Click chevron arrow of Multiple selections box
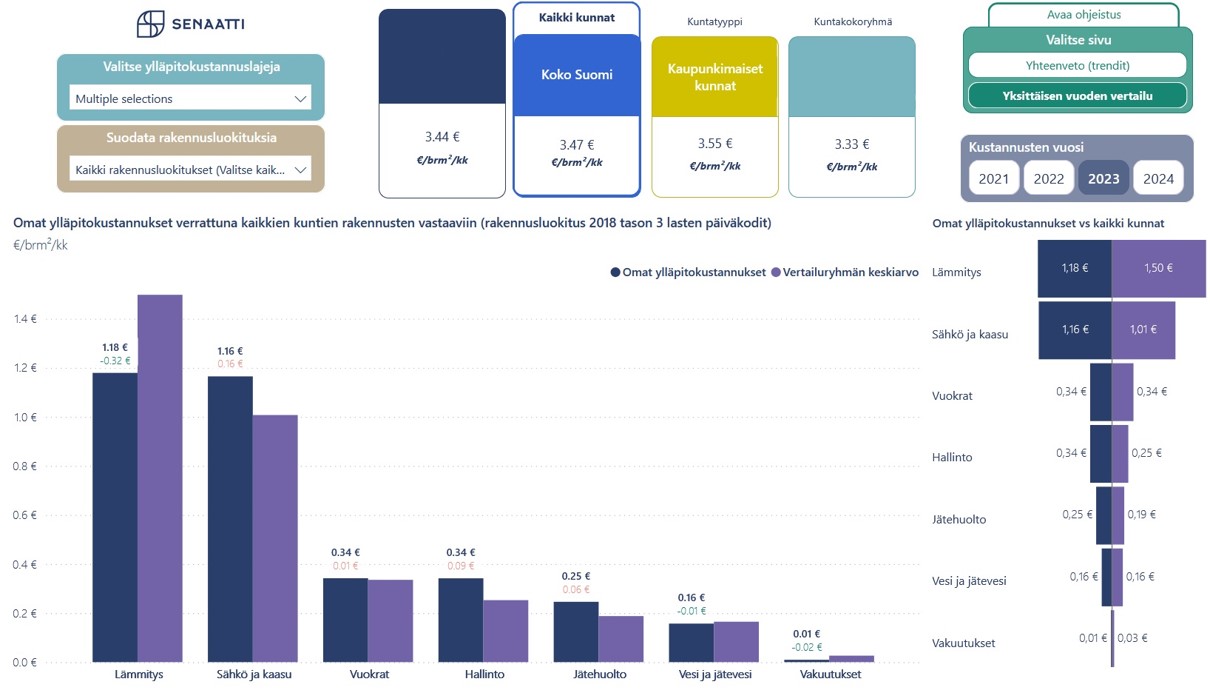The height and width of the screenshot is (693, 1210). [x=300, y=98]
